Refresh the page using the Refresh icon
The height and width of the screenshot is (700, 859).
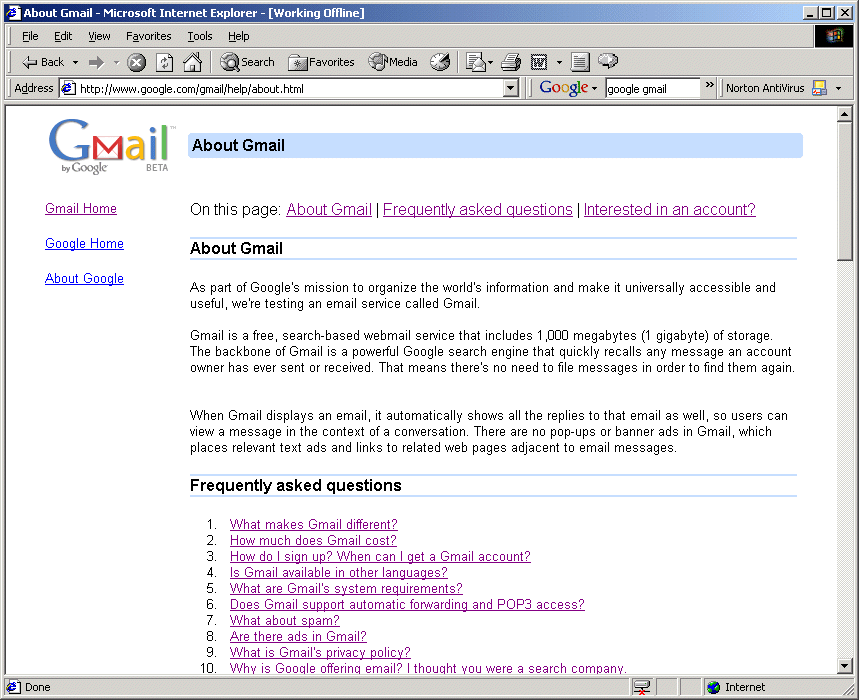click(164, 62)
